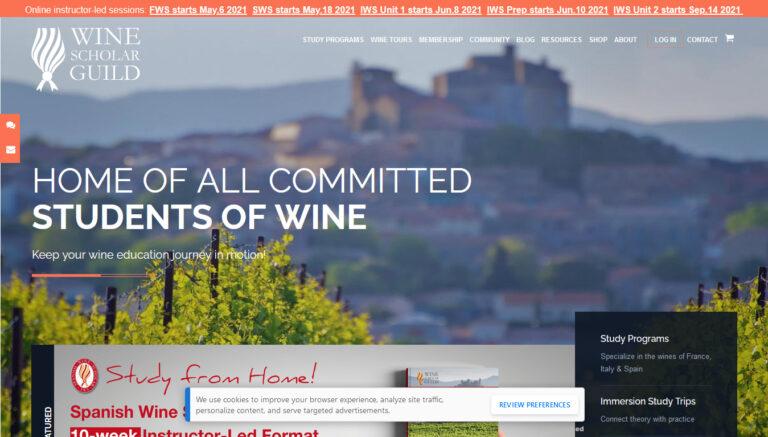Viewport: 768px width, 437px height.
Task: Click the chat bubble sidebar icon
Action: point(10,125)
